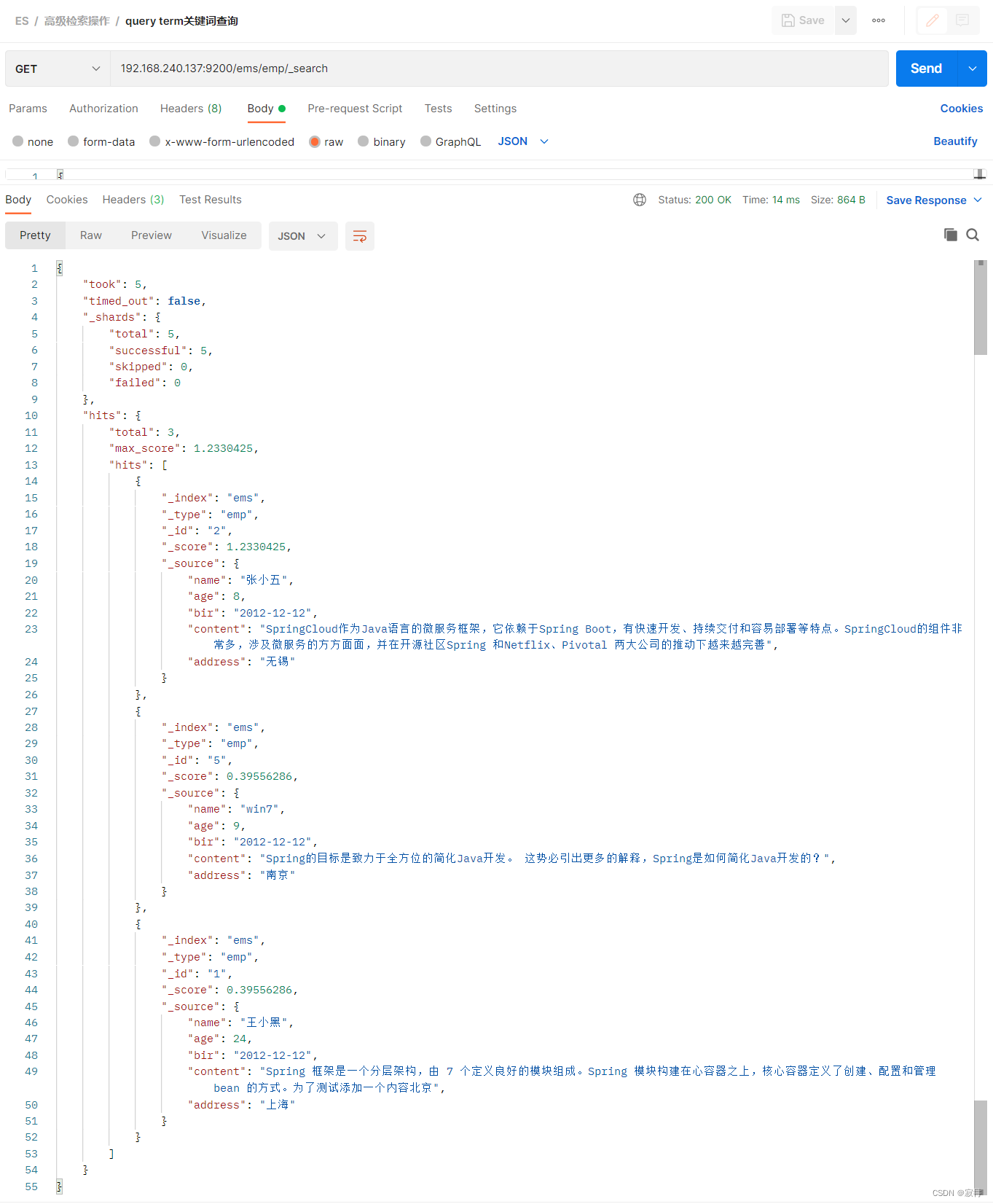Click the request title query term关键词查询
The image size is (993, 1204).
pyautogui.click(x=181, y=21)
